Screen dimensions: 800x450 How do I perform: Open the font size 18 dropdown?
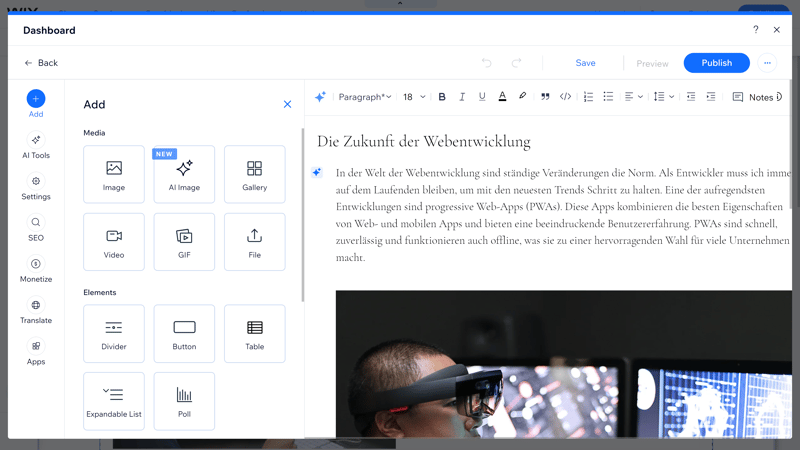414,96
